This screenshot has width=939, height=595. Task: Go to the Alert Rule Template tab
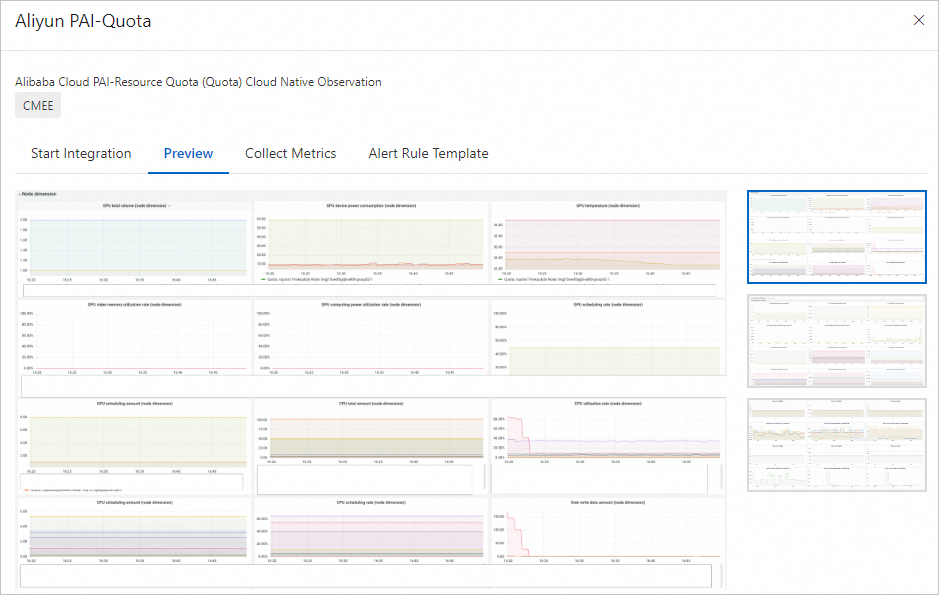(428, 153)
